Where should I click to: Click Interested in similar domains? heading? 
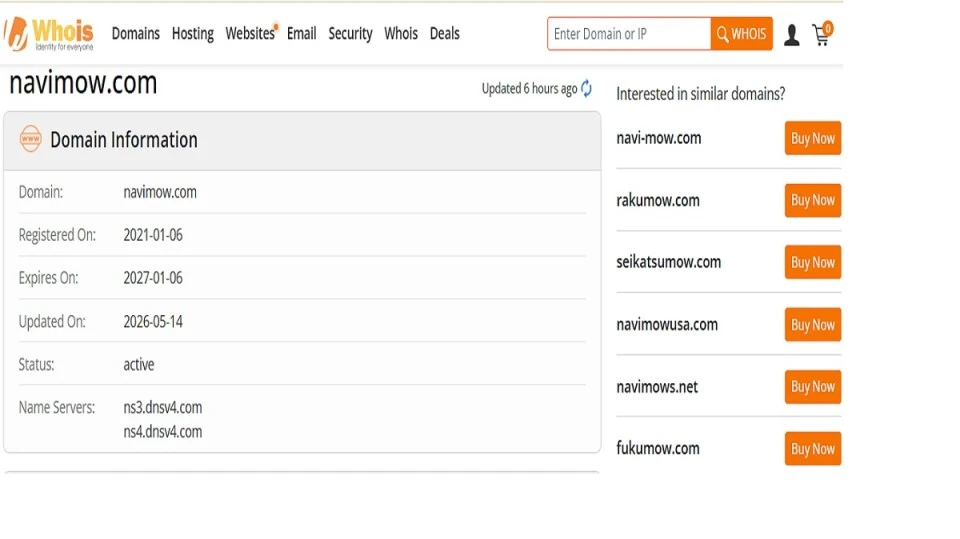click(x=700, y=94)
